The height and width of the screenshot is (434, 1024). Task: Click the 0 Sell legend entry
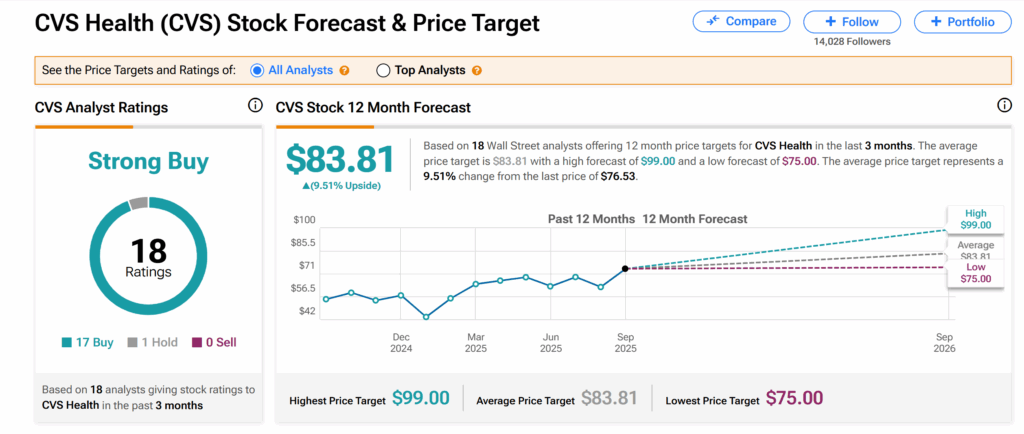click(214, 342)
